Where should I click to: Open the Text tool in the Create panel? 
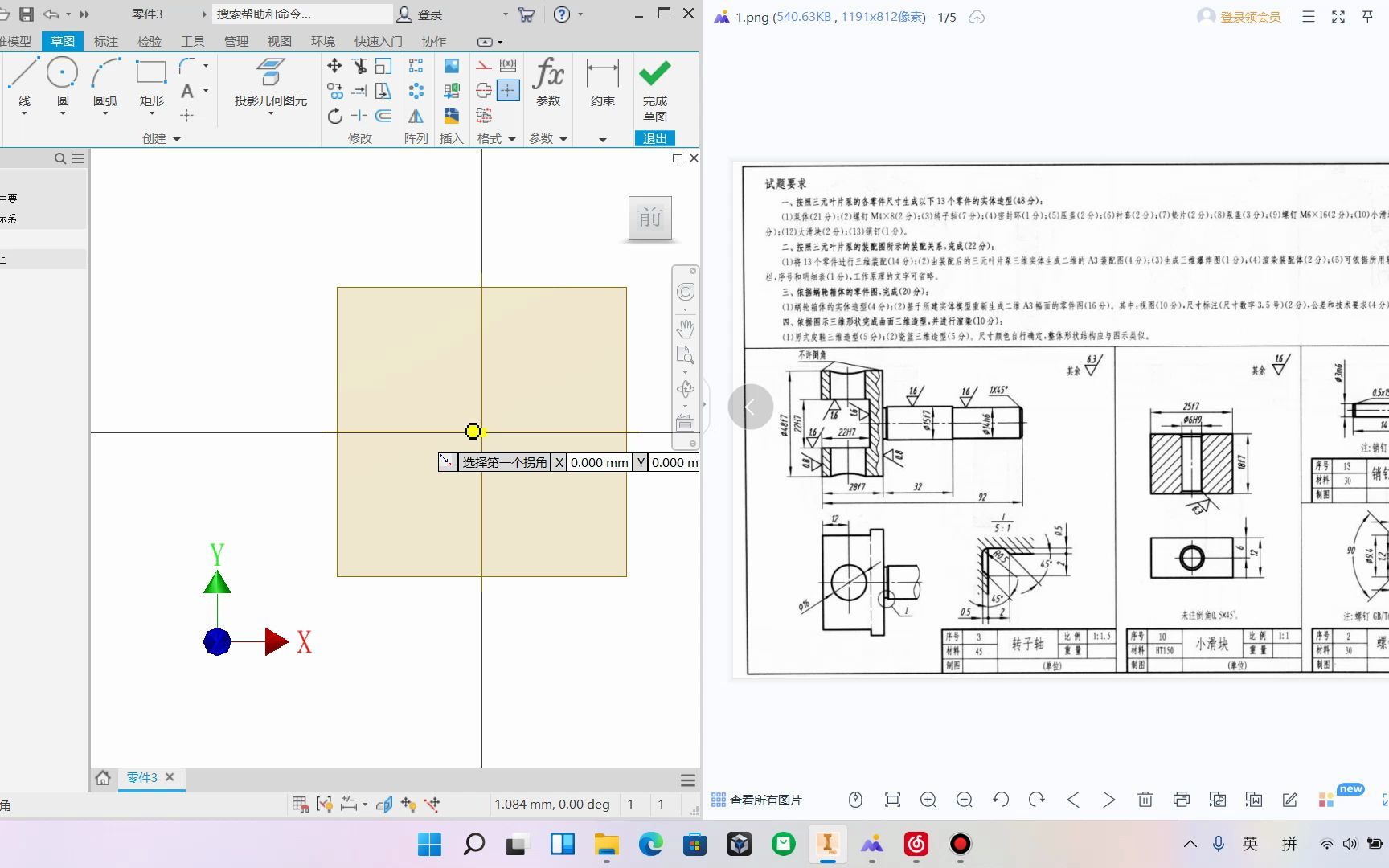tap(186, 91)
